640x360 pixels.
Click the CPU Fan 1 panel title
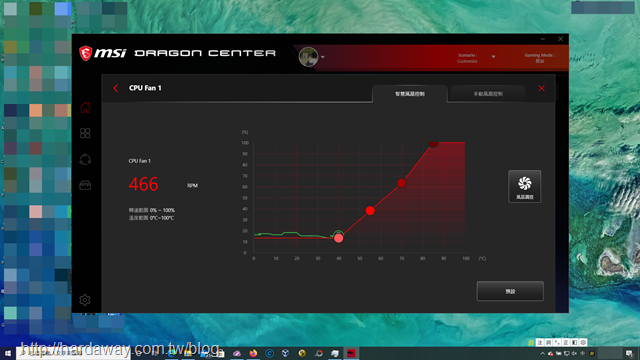tap(145, 88)
